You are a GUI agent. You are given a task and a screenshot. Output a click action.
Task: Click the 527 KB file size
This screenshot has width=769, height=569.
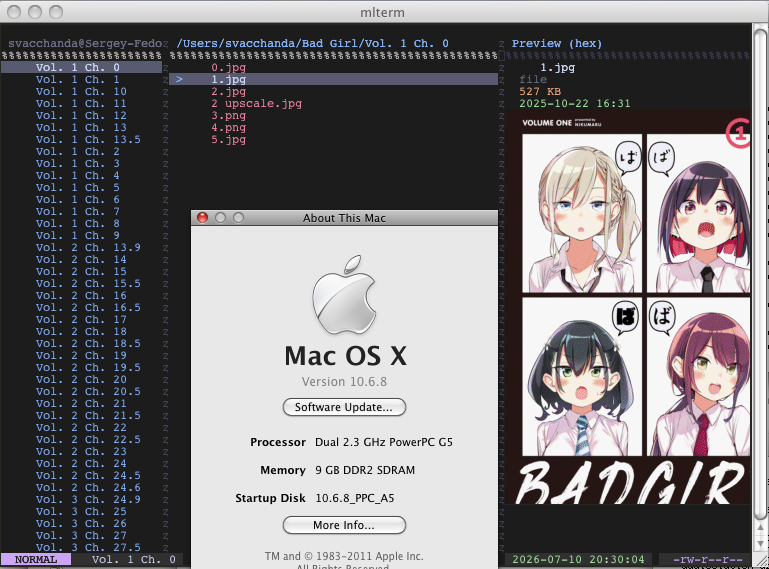540,91
